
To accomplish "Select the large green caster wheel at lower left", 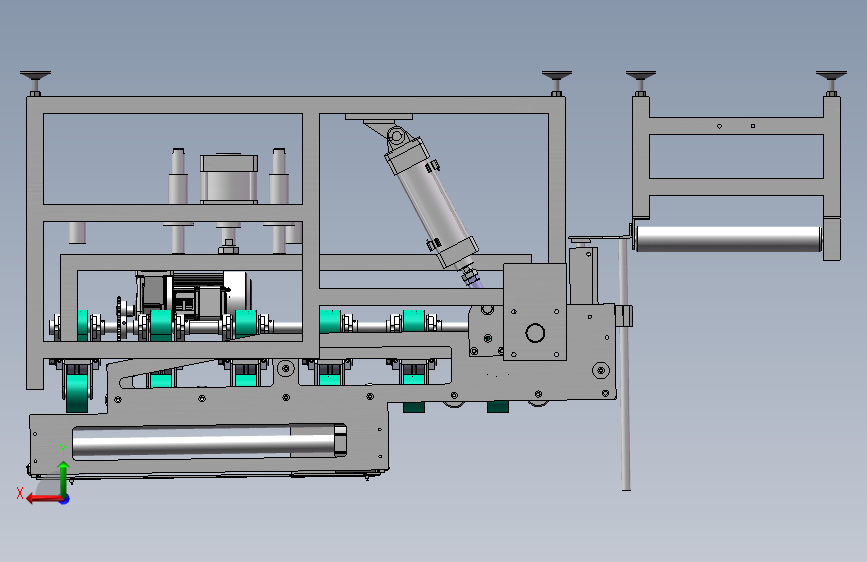I will (x=77, y=393).
